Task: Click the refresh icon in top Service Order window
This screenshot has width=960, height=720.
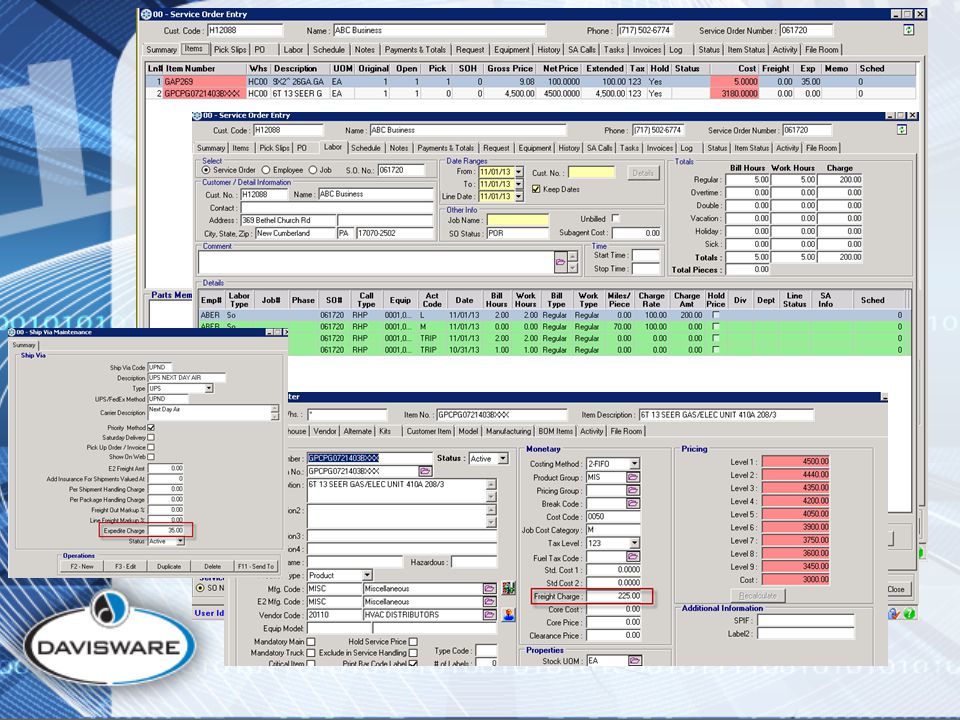Action: 909,30
